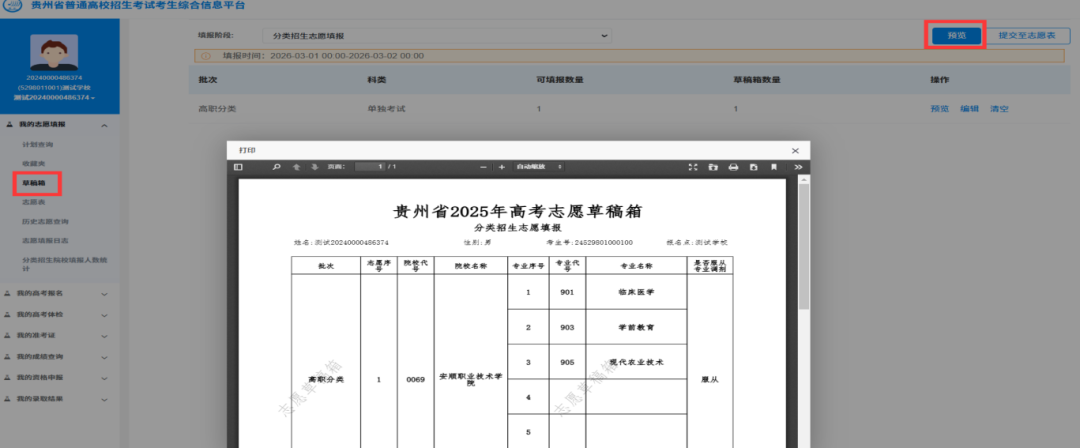
Task: Click the page number input field
Action: point(369,167)
